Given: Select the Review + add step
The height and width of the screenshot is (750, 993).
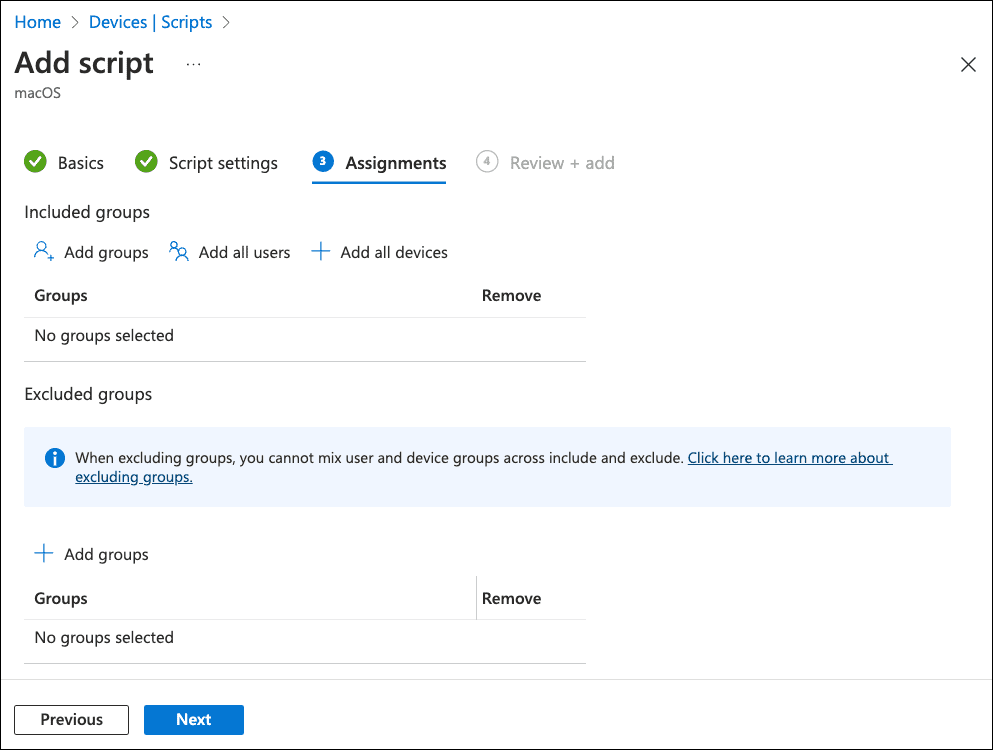Looking at the screenshot, I should (562, 162).
